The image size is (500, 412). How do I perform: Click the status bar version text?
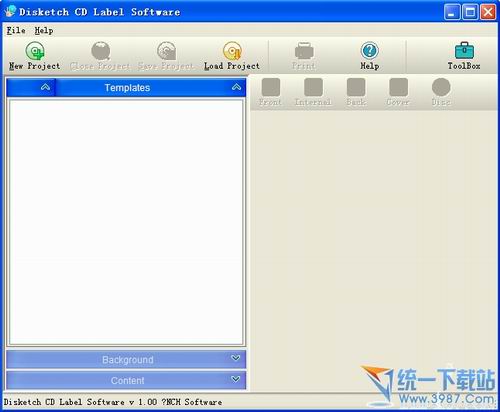pos(113,402)
